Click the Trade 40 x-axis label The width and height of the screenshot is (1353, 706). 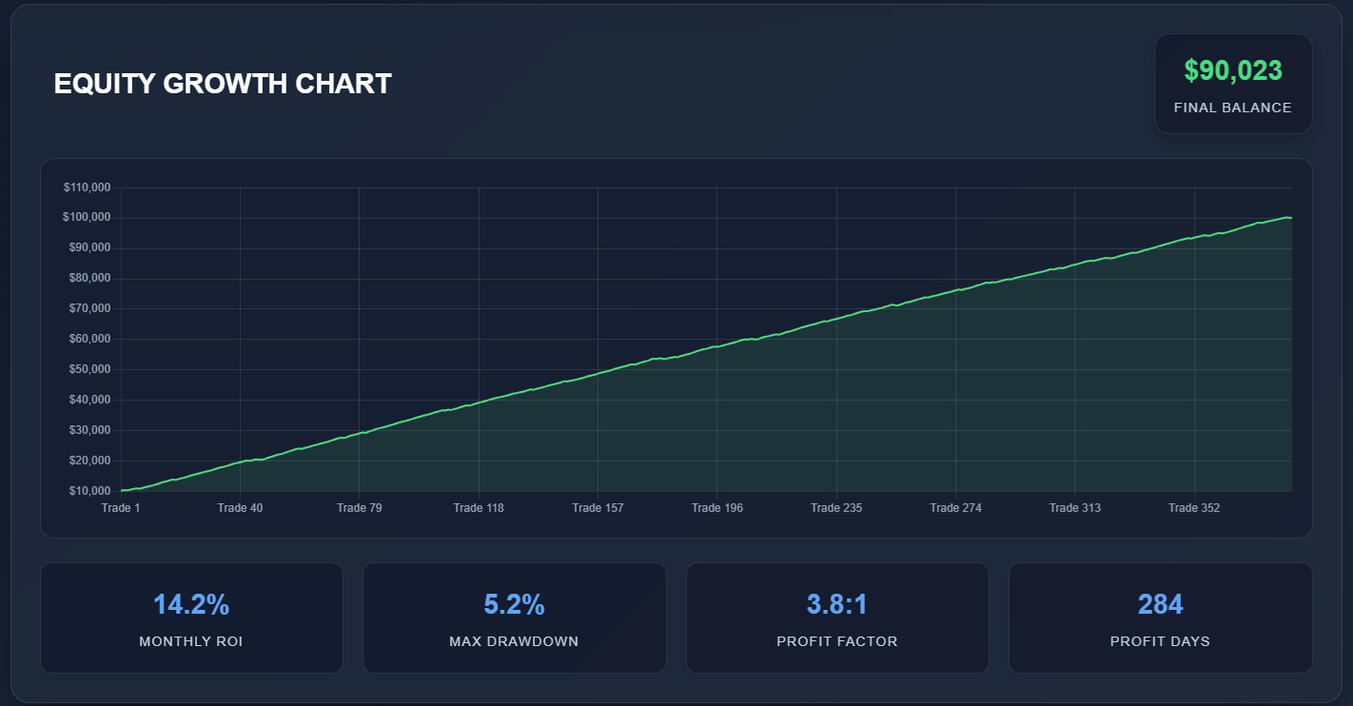tap(240, 508)
